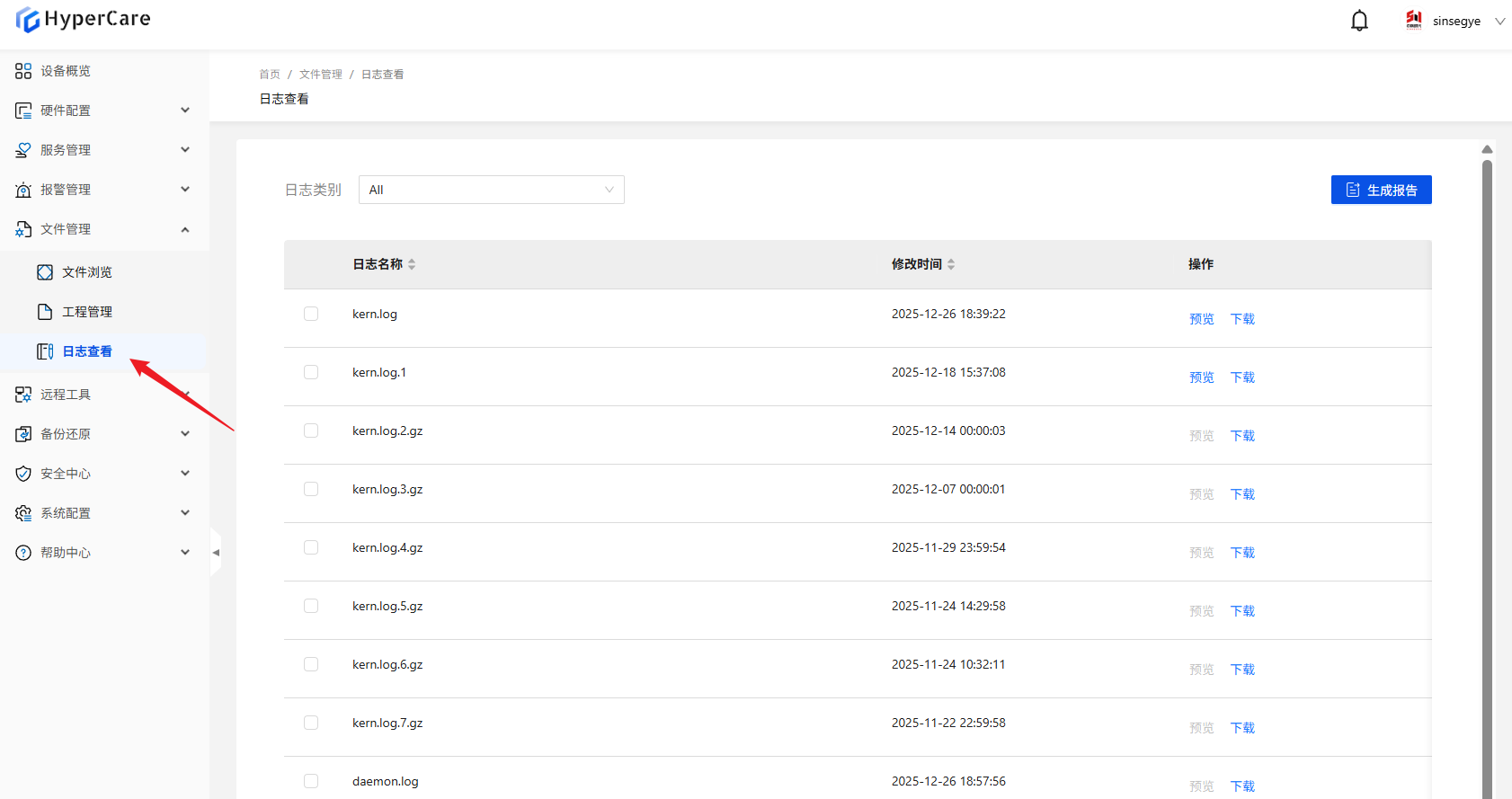Image resolution: width=1512 pixels, height=799 pixels.
Task: Click the notification bell icon
Action: pos(1359,21)
